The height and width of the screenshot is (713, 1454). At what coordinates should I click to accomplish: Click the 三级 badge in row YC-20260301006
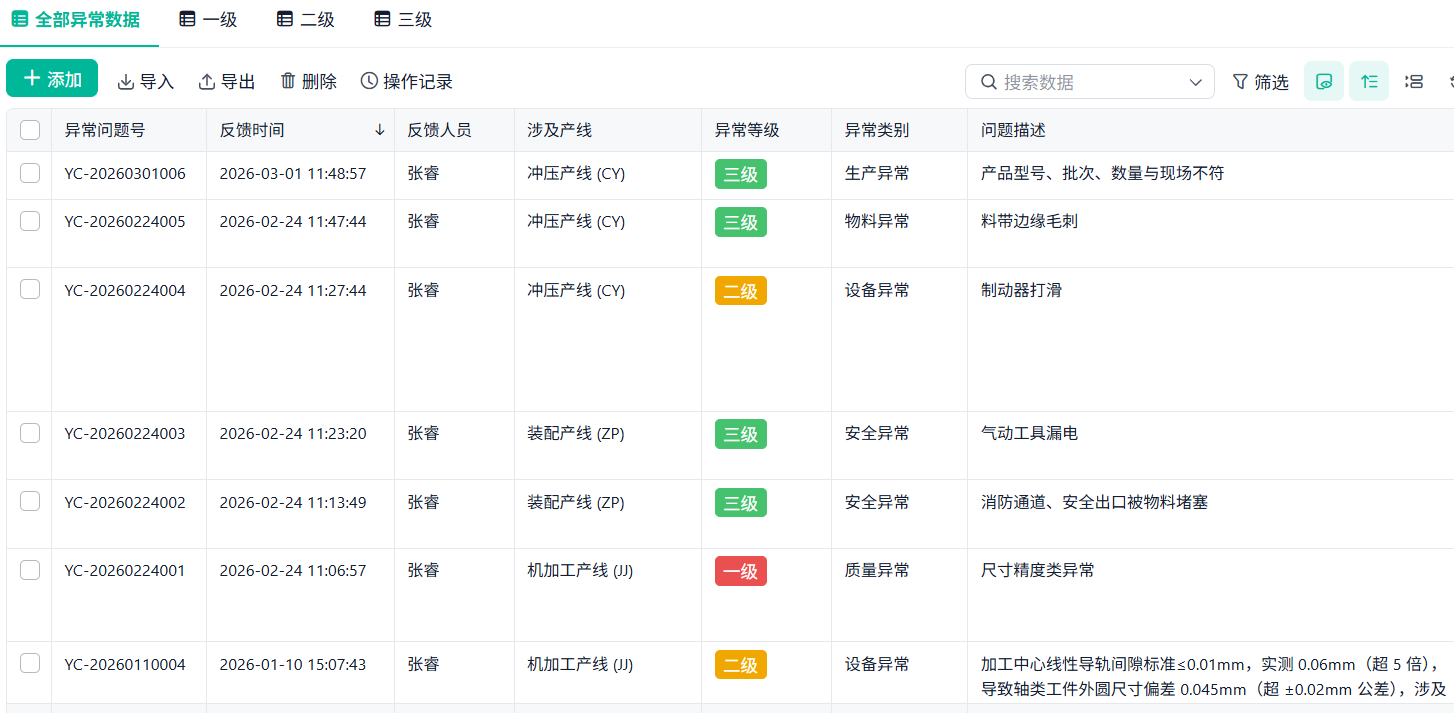tap(741, 174)
